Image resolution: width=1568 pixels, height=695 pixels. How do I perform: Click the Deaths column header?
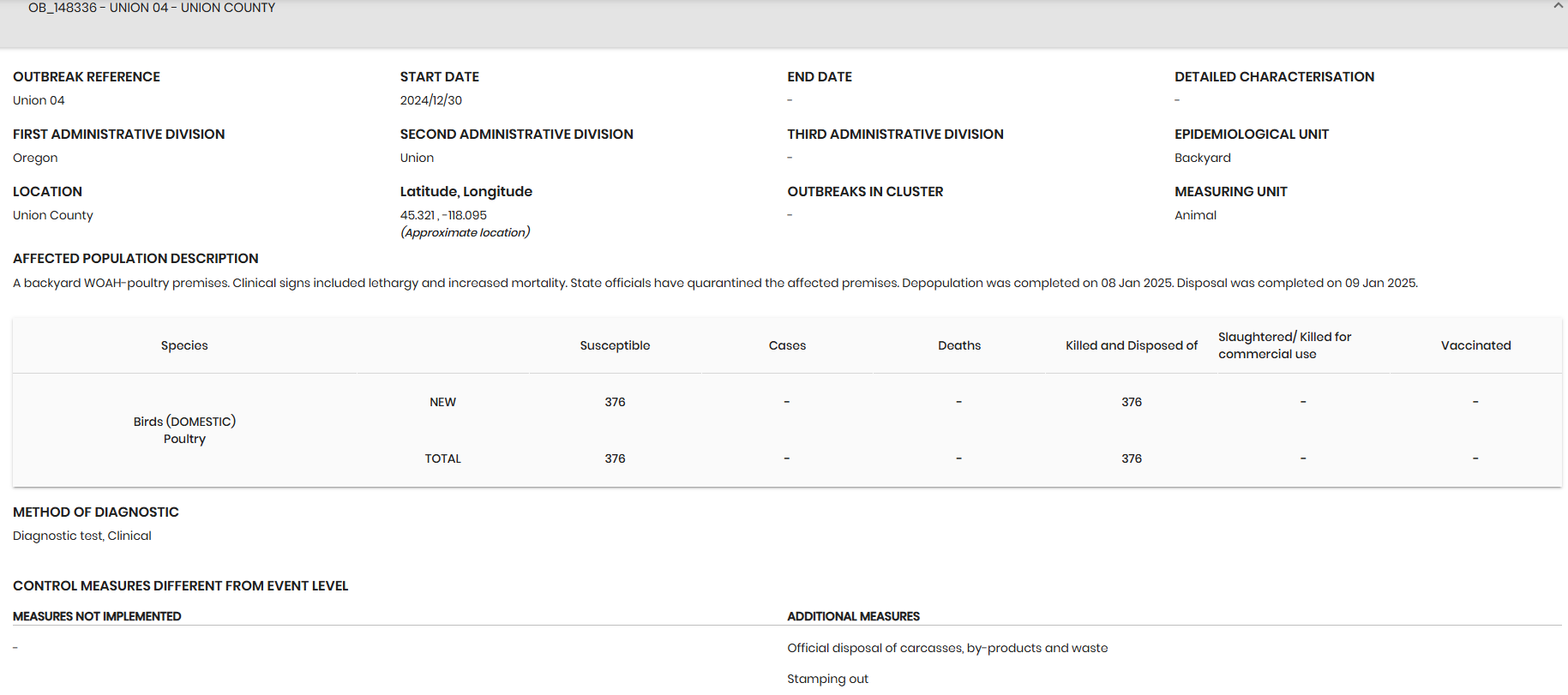[959, 345]
